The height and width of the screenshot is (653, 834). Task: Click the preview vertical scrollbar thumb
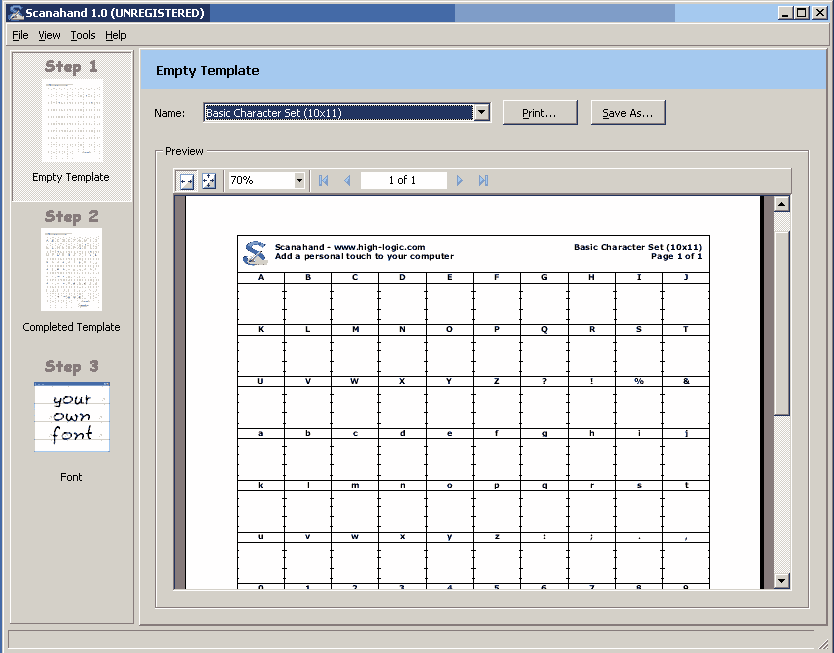[x=781, y=323]
